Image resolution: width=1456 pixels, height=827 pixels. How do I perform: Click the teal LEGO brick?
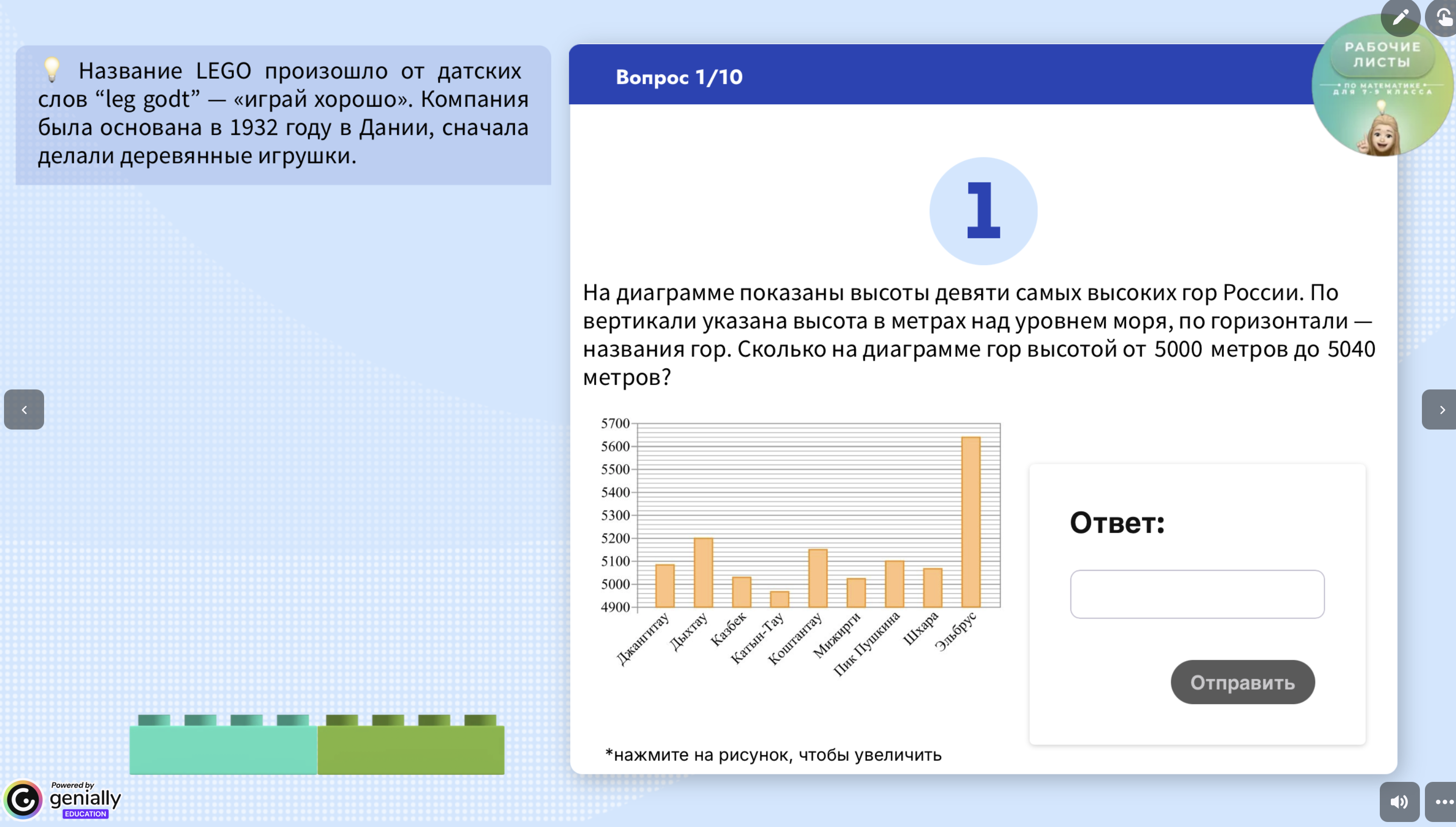[223, 745]
